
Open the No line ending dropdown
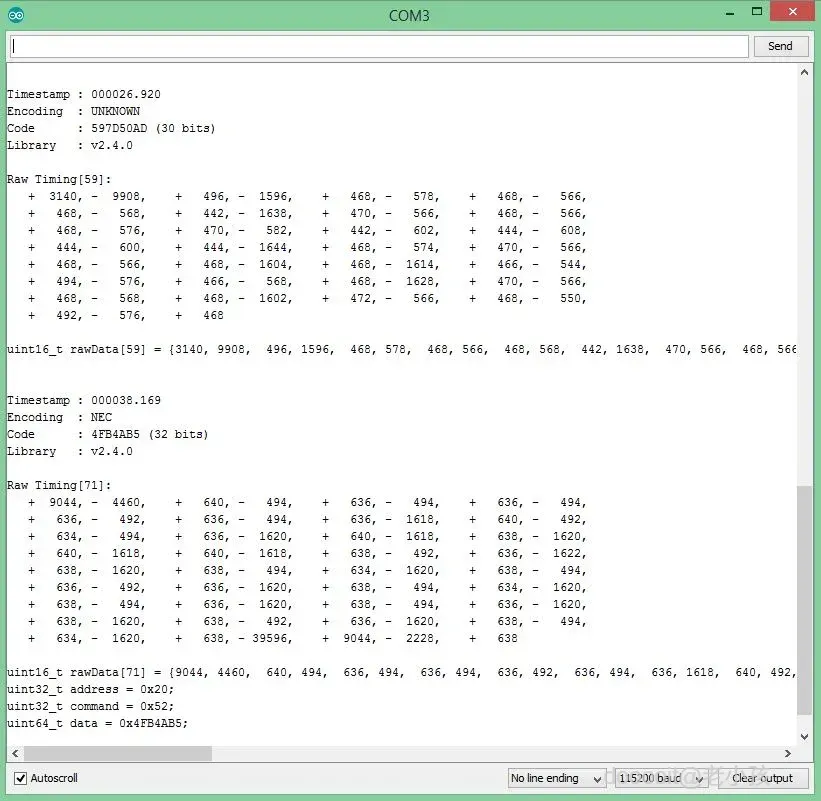coord(556,778)
